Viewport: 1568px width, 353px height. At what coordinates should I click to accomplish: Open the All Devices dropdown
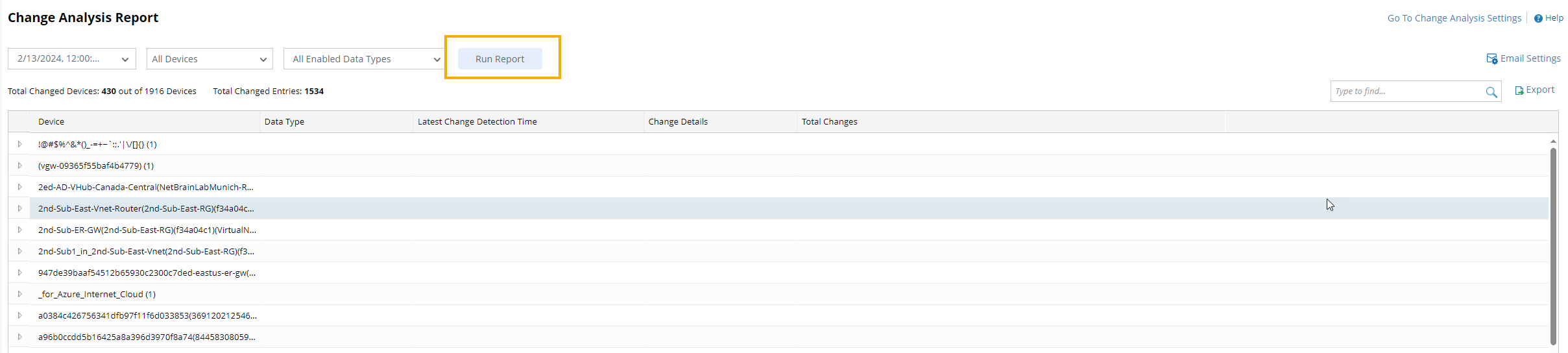point(210,59)
